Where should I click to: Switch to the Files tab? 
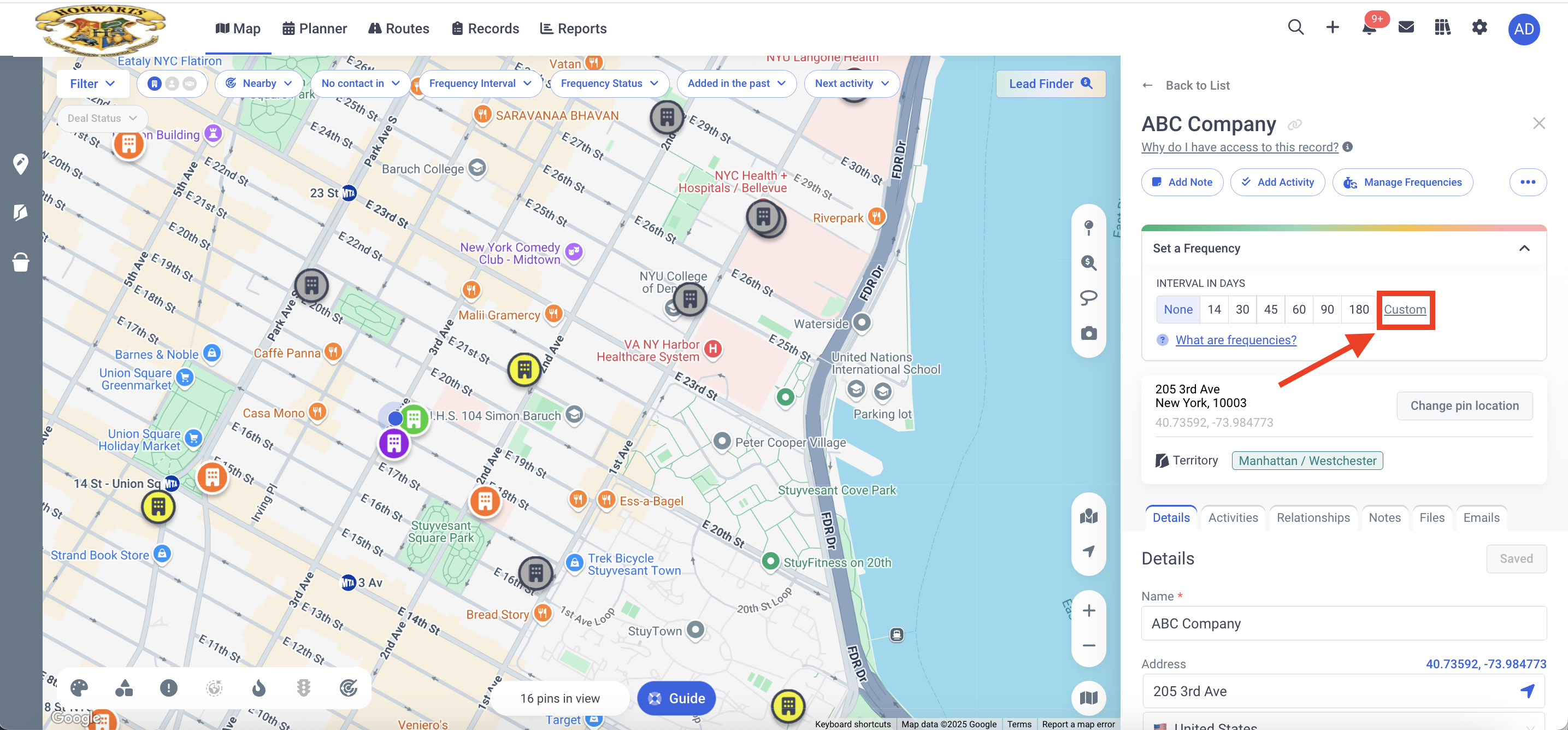[1431, 517]
